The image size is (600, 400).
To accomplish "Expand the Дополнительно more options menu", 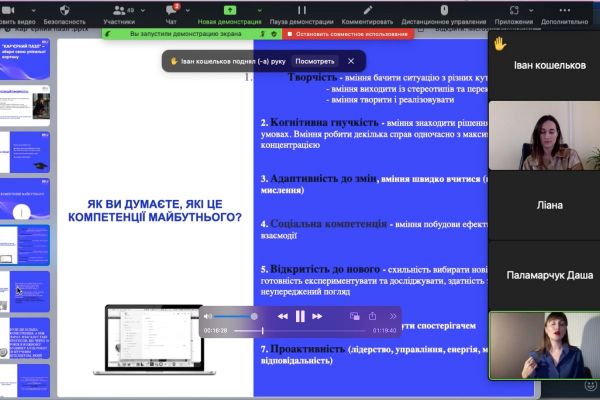I will (564, 13).
